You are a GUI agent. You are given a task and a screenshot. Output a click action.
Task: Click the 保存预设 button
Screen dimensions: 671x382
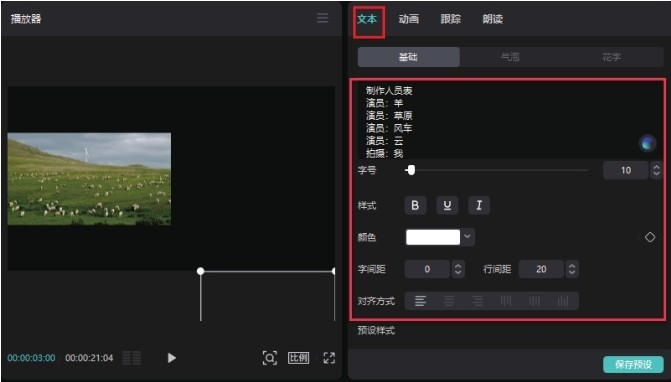pos(633,364)
